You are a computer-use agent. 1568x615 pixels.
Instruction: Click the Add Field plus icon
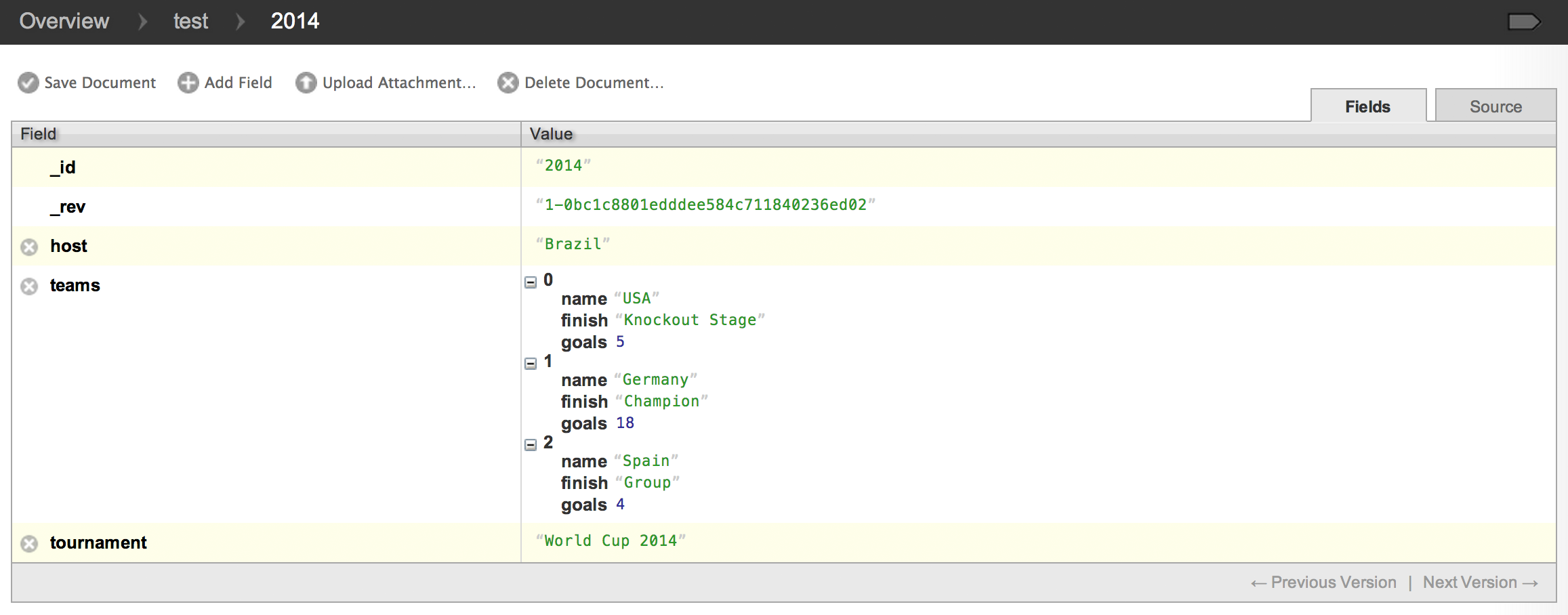[x=188, y=83]
